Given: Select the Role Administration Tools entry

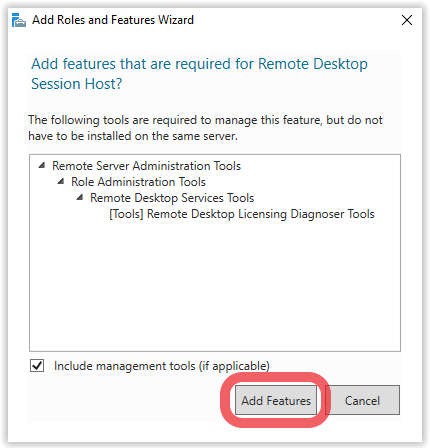Looking at the screenshot, I should click(x=138, y=182).
